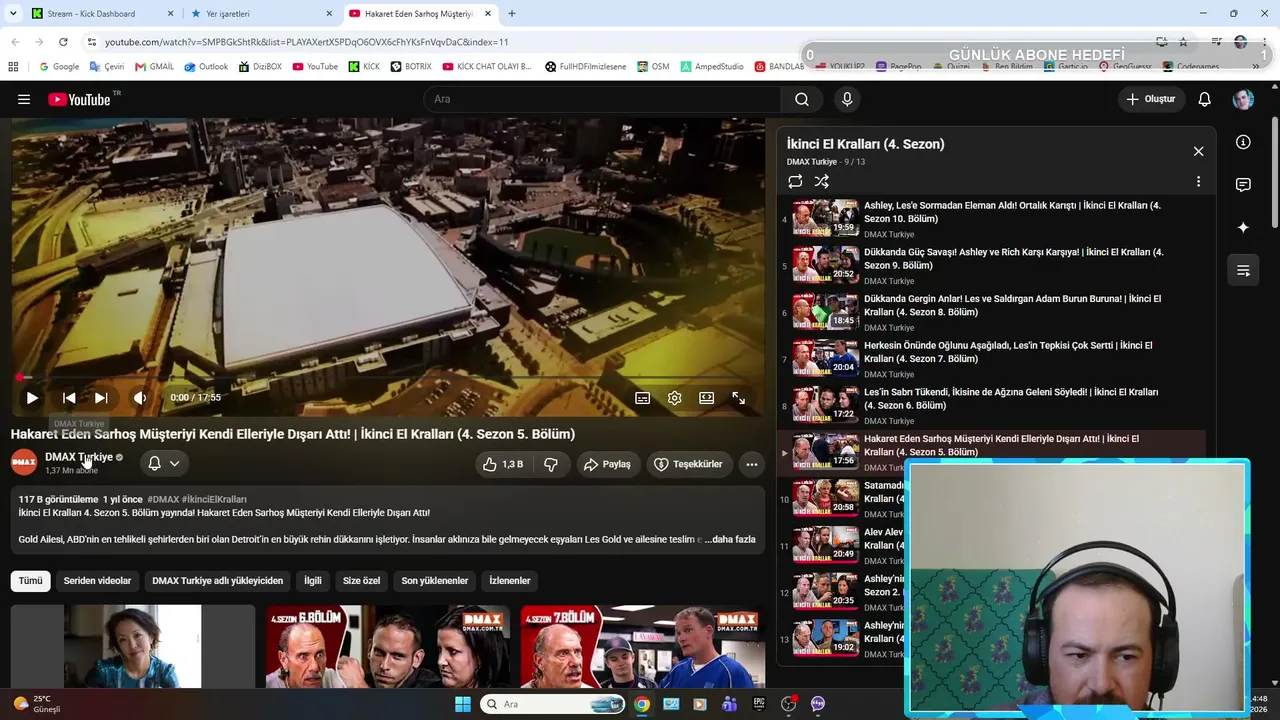
Task: Open Epic Games Launcher from the taskbar
Action: coord(759,704)
